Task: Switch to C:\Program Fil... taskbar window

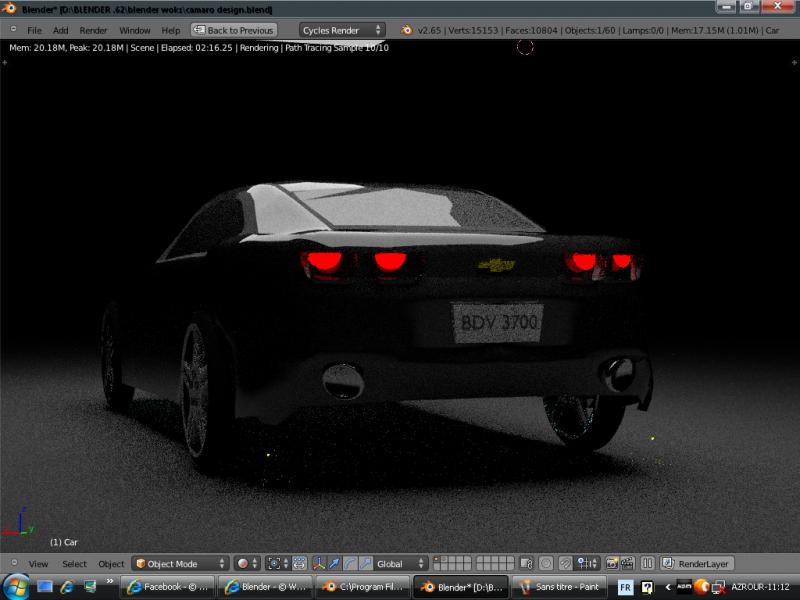Action: click(363, 587)
